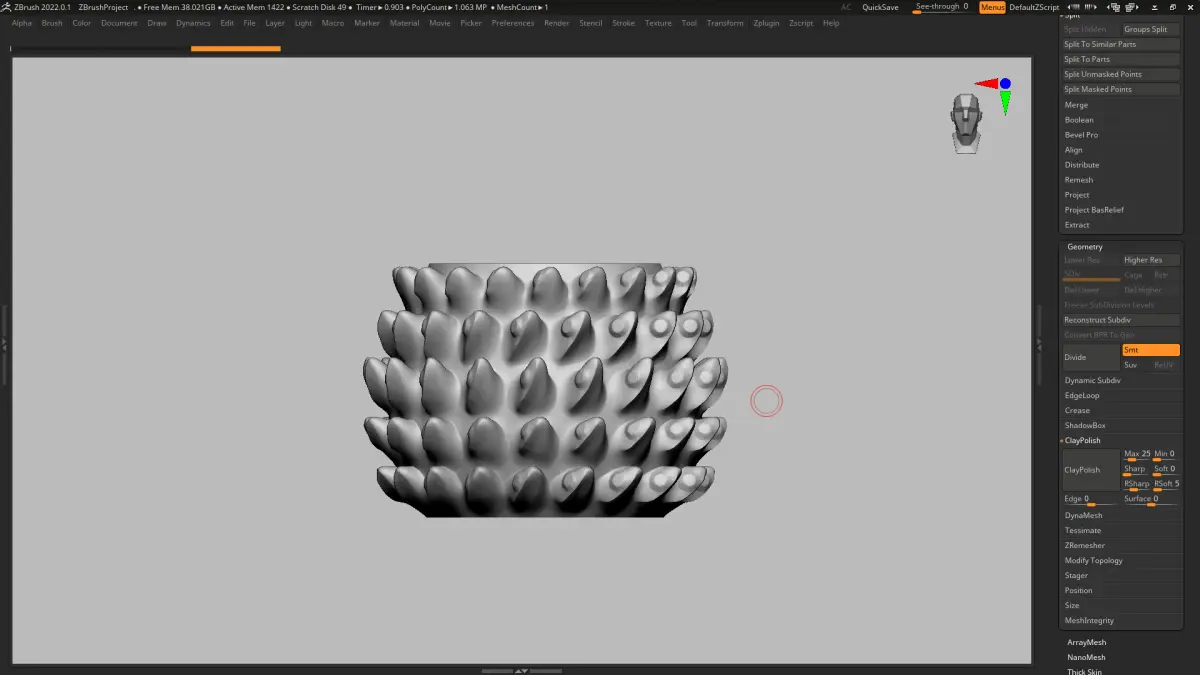
Task: Open the Alpha menu
Action: [22, 23]
